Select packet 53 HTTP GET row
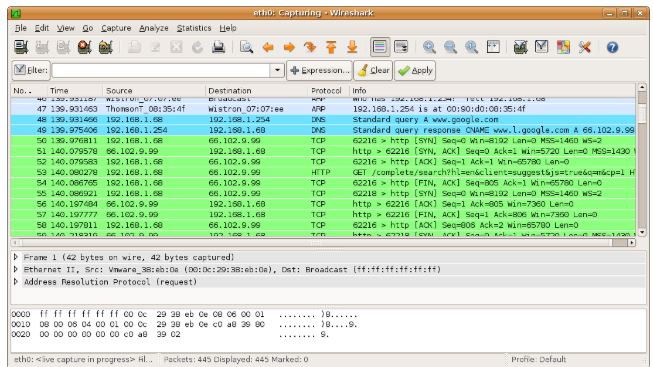This screenshot has height=367, width=653. 323,172
